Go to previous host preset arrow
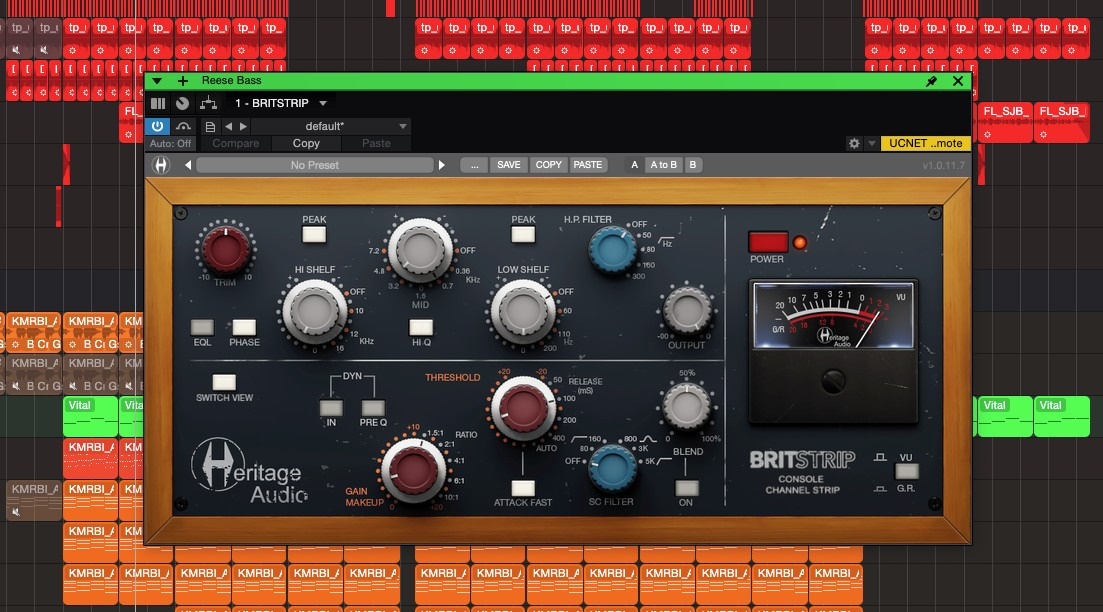The image size is (1103, 612). pyautogui.click(x=228, y=127)
